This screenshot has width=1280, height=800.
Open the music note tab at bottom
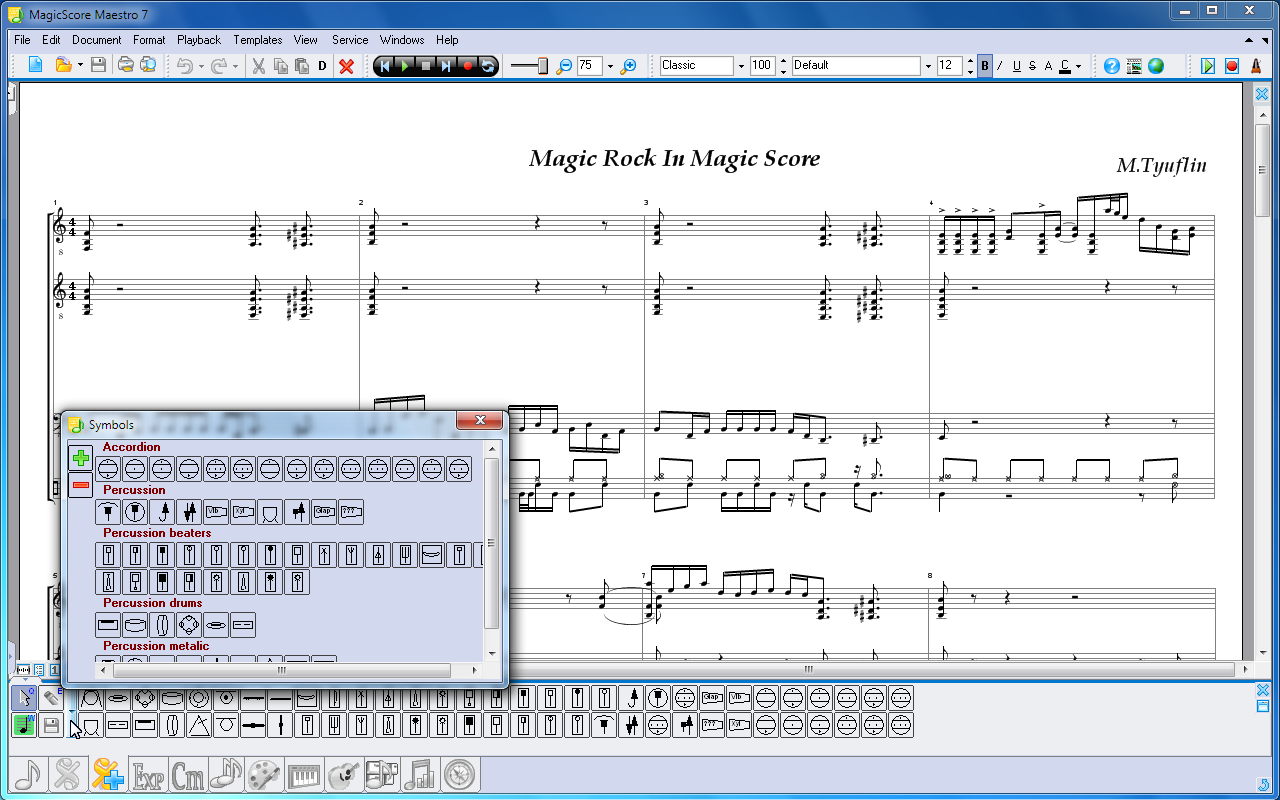click(x=29, y=774)
